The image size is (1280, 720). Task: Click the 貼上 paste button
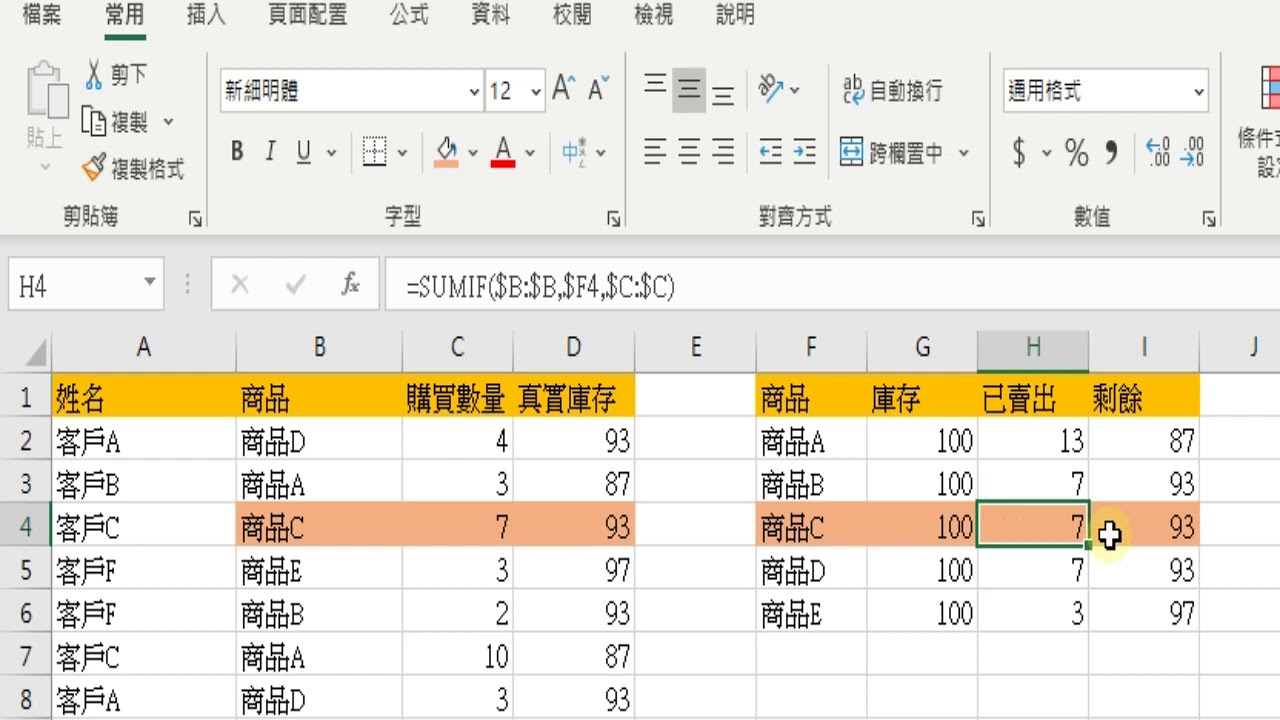pyautogui.click(x=45, y=110)
